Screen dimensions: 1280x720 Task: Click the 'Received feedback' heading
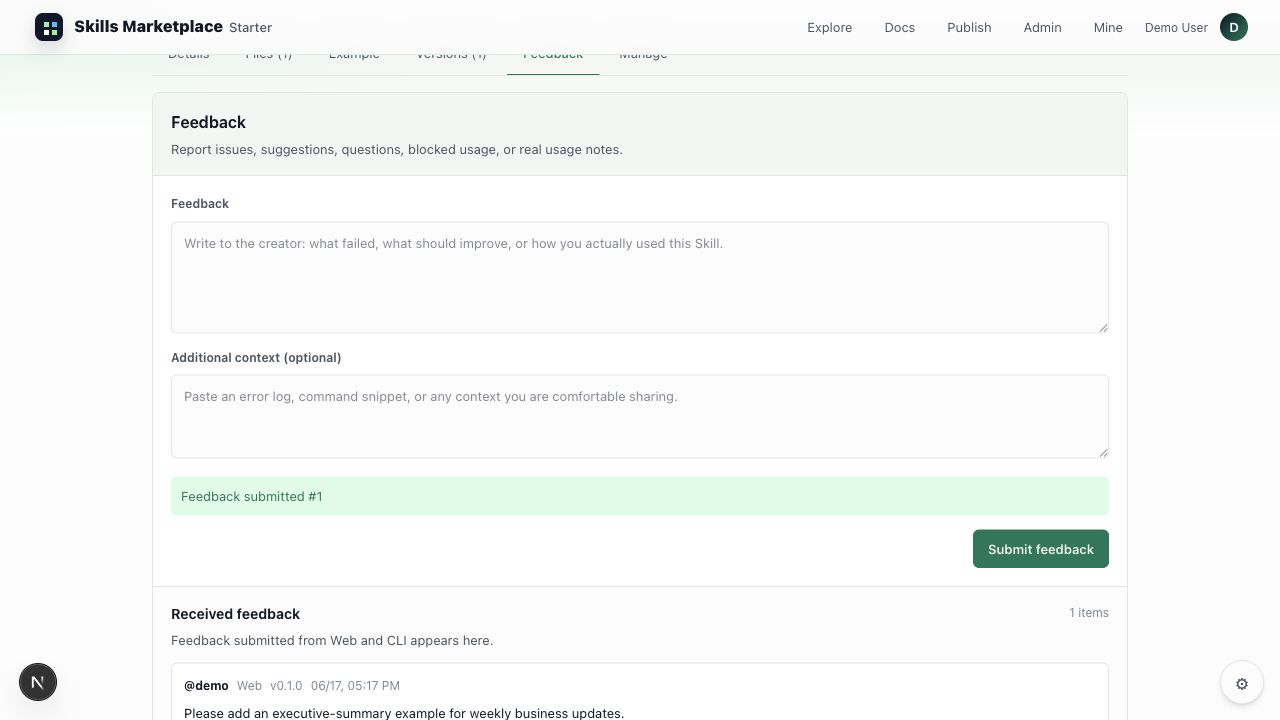[x=235, y=614]
